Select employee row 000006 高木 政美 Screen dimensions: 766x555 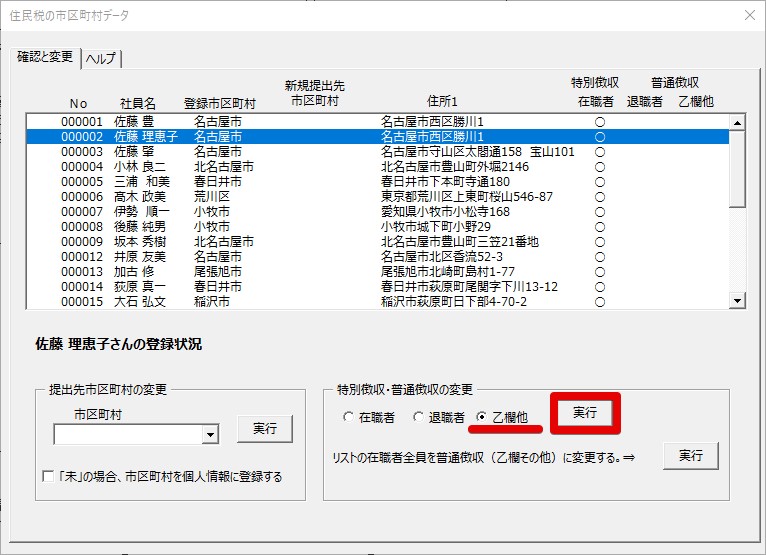click(377, 196)
